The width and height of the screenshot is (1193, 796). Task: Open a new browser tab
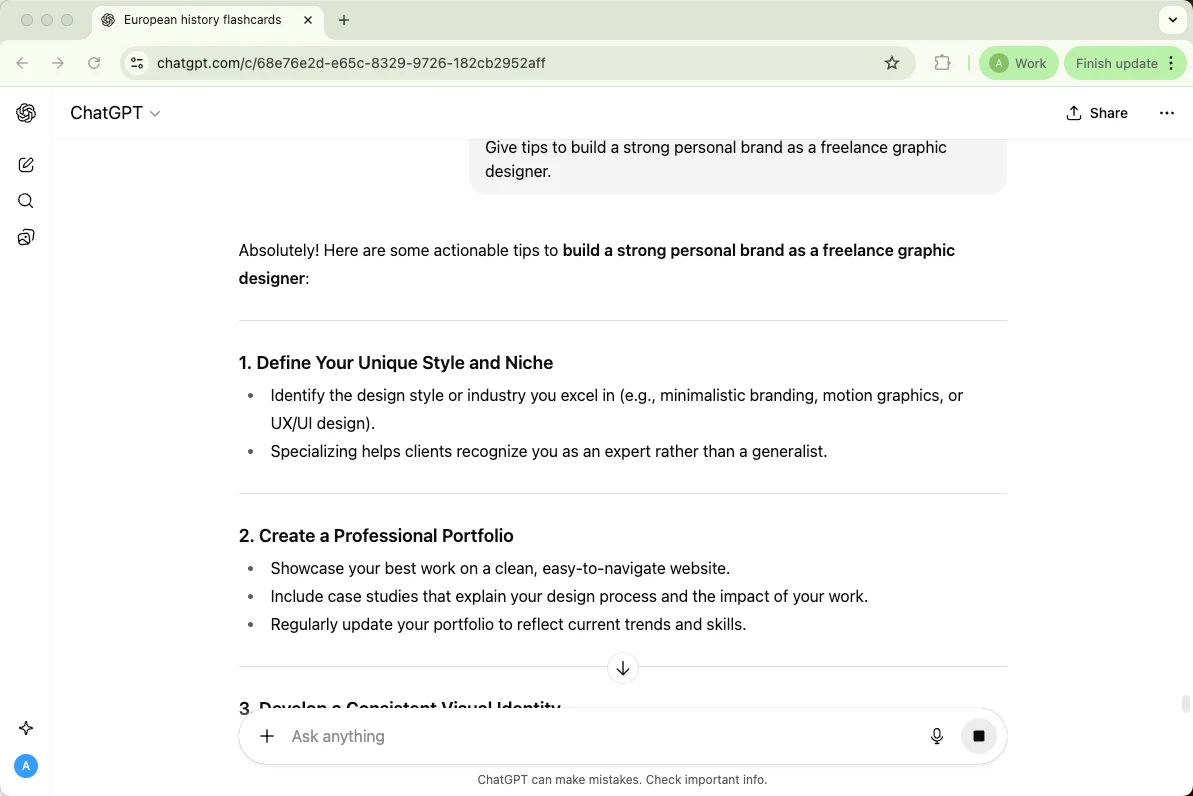344,20
